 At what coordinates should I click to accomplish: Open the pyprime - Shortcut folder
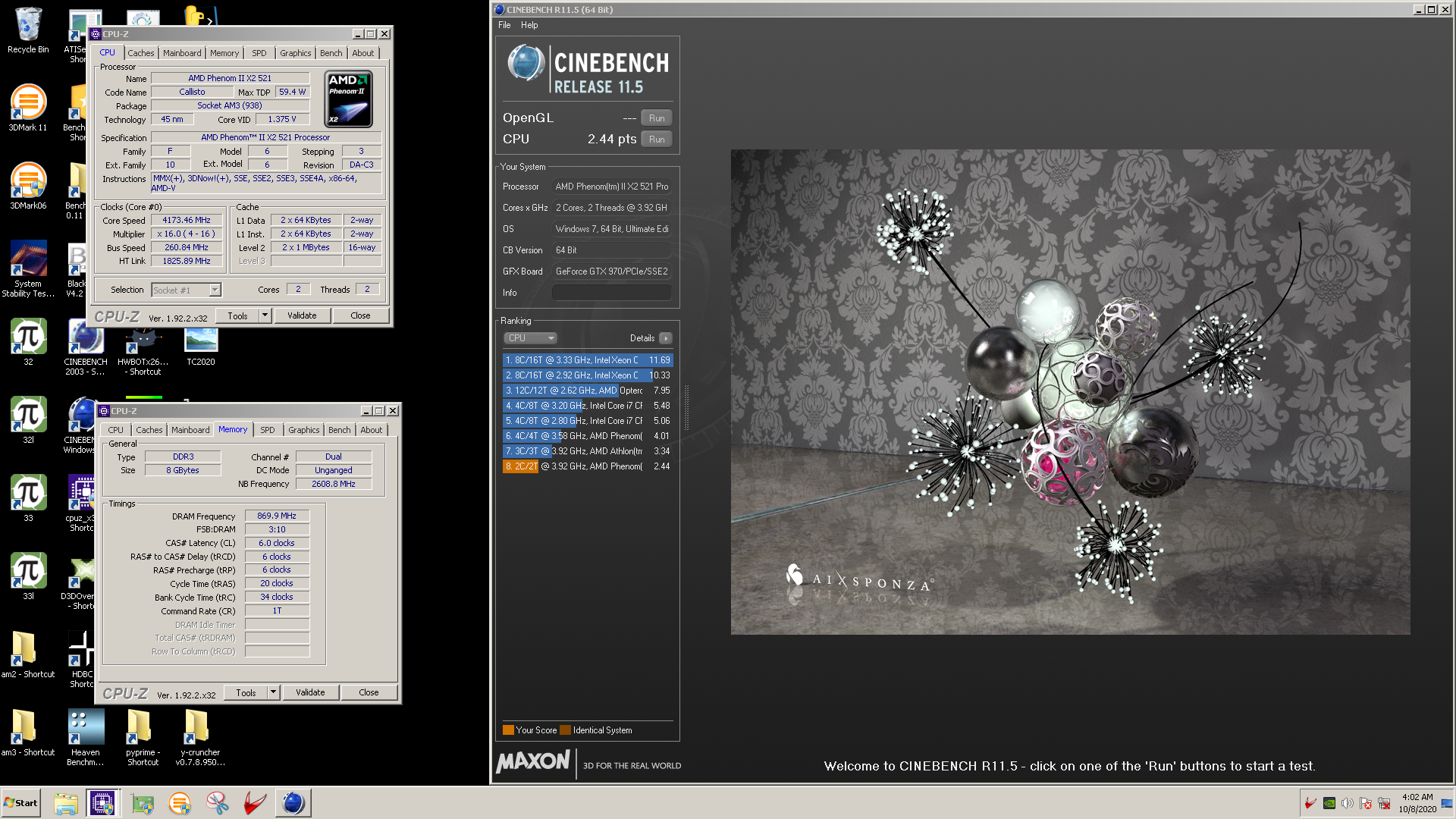pos(143,737)
